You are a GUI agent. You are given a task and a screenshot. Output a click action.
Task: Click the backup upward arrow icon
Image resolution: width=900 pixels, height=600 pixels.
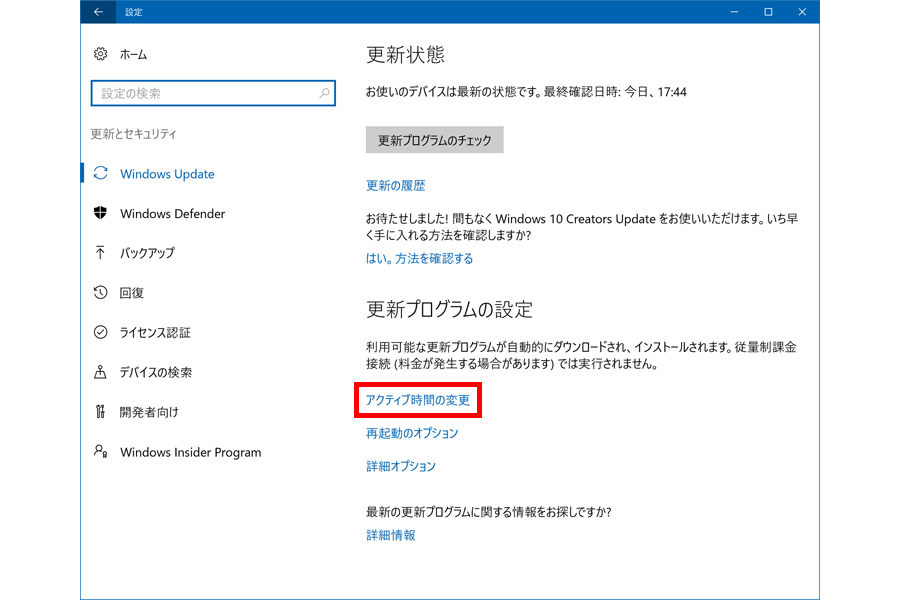(x=100, y=253)
